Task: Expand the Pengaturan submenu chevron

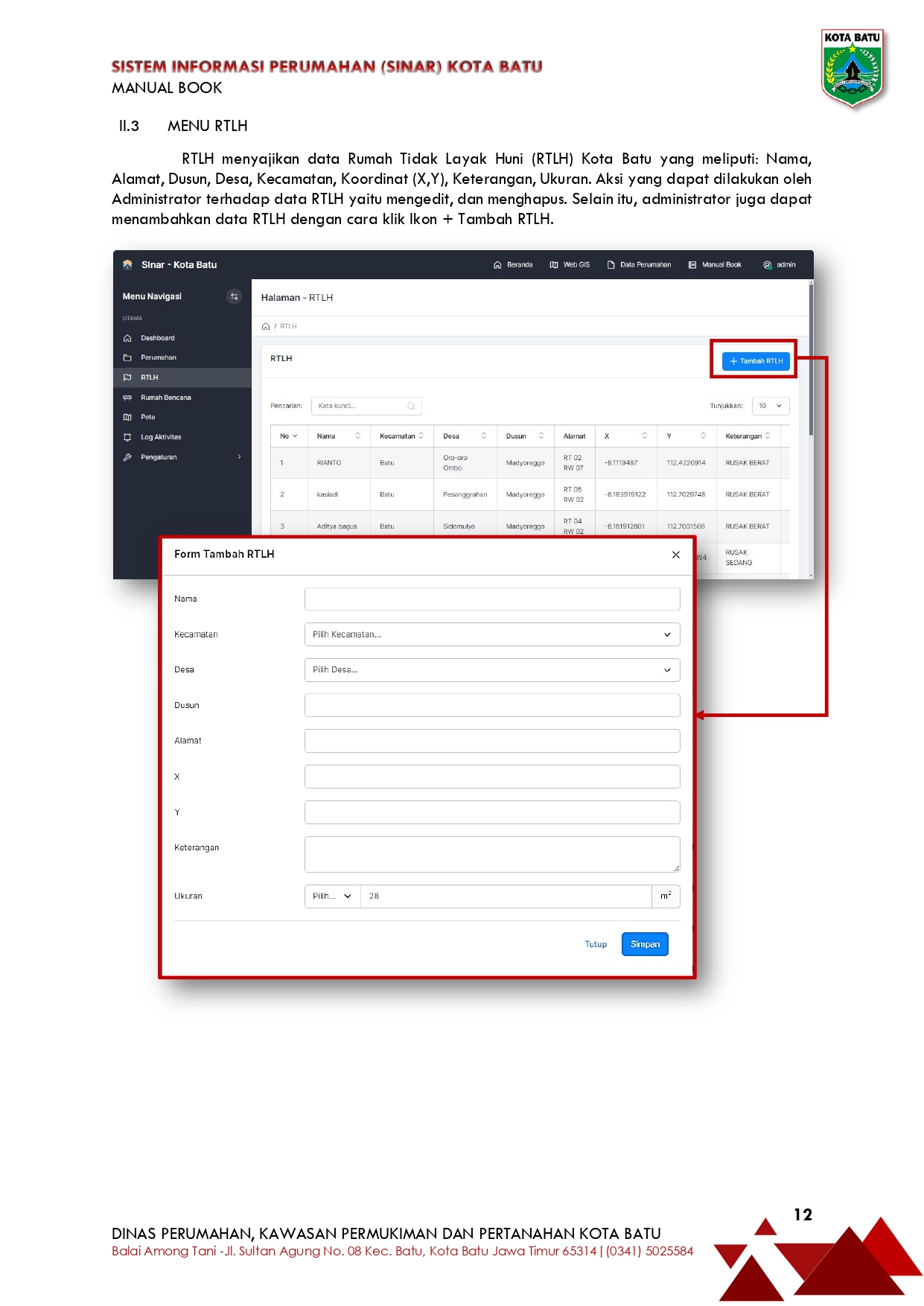Action: (239, 456)
